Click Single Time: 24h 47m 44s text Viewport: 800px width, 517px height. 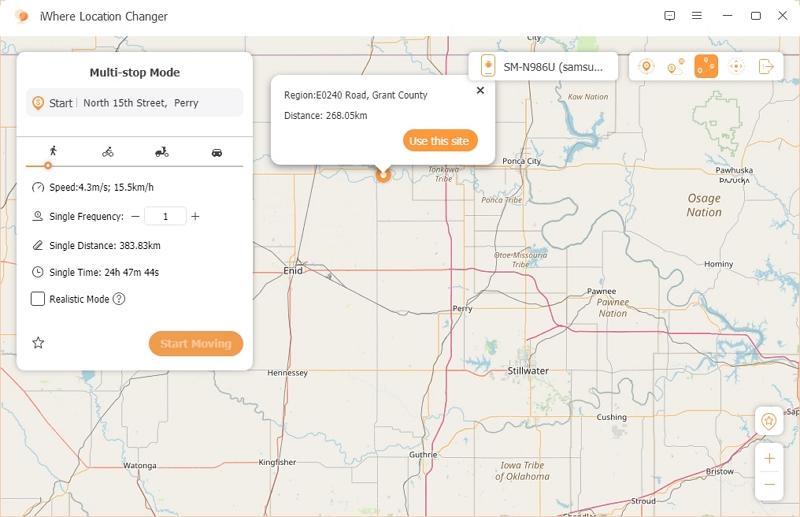tap(104, 272)
